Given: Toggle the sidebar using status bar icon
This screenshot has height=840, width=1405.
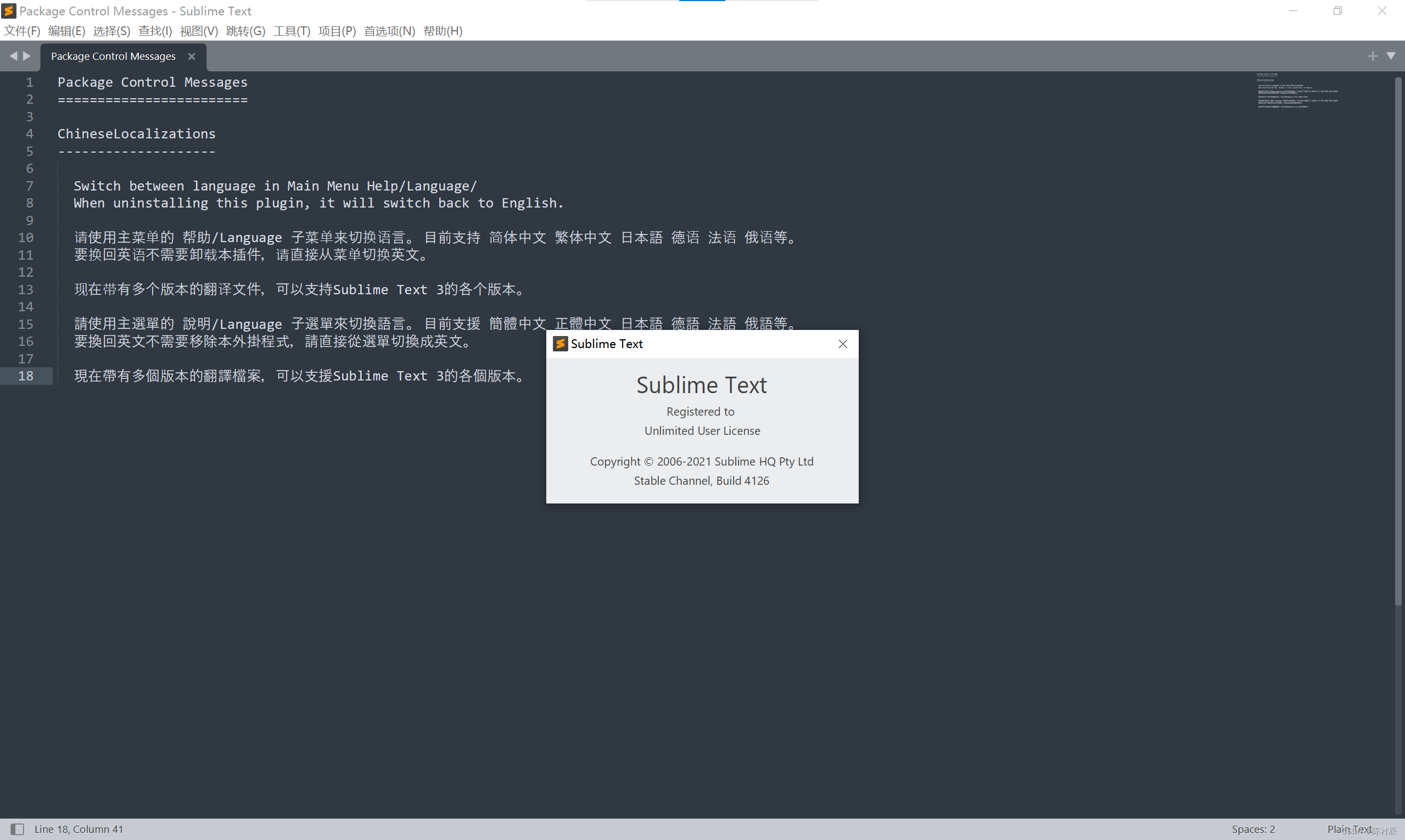Looking at the screenshot, I should coord(18,829).
